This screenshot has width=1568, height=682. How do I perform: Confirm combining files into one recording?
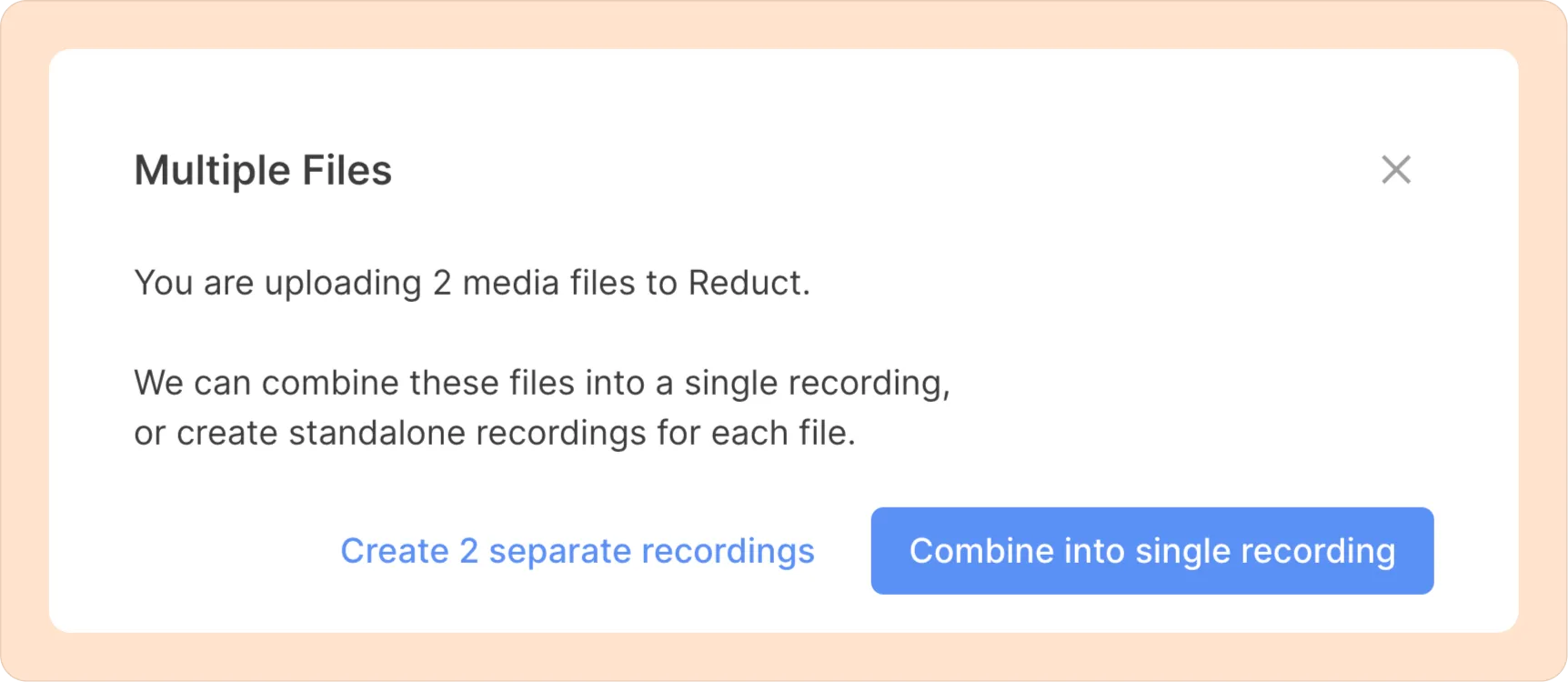point(1152,551)
